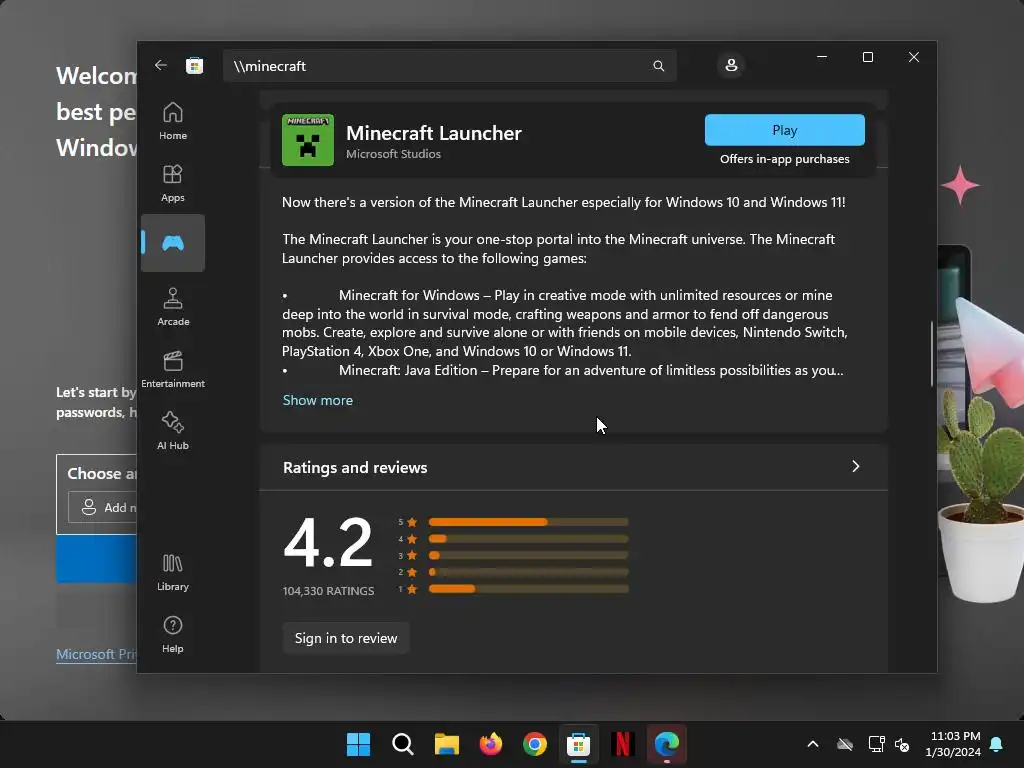Viewport: 1024px width, 768px height.
Task: Open the Library in the sidebar
Action: click(173, 572)
